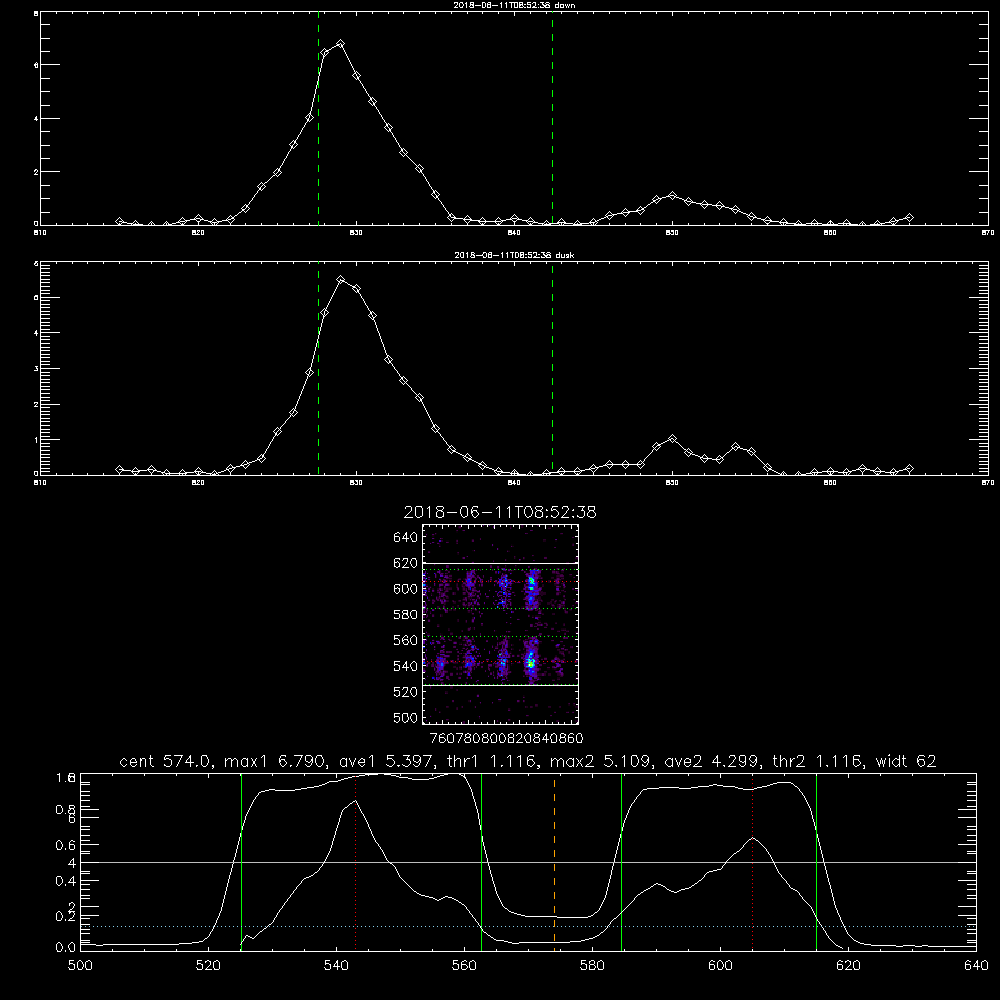Click the '520' x-axis label of bottom plot

(208, 966)
